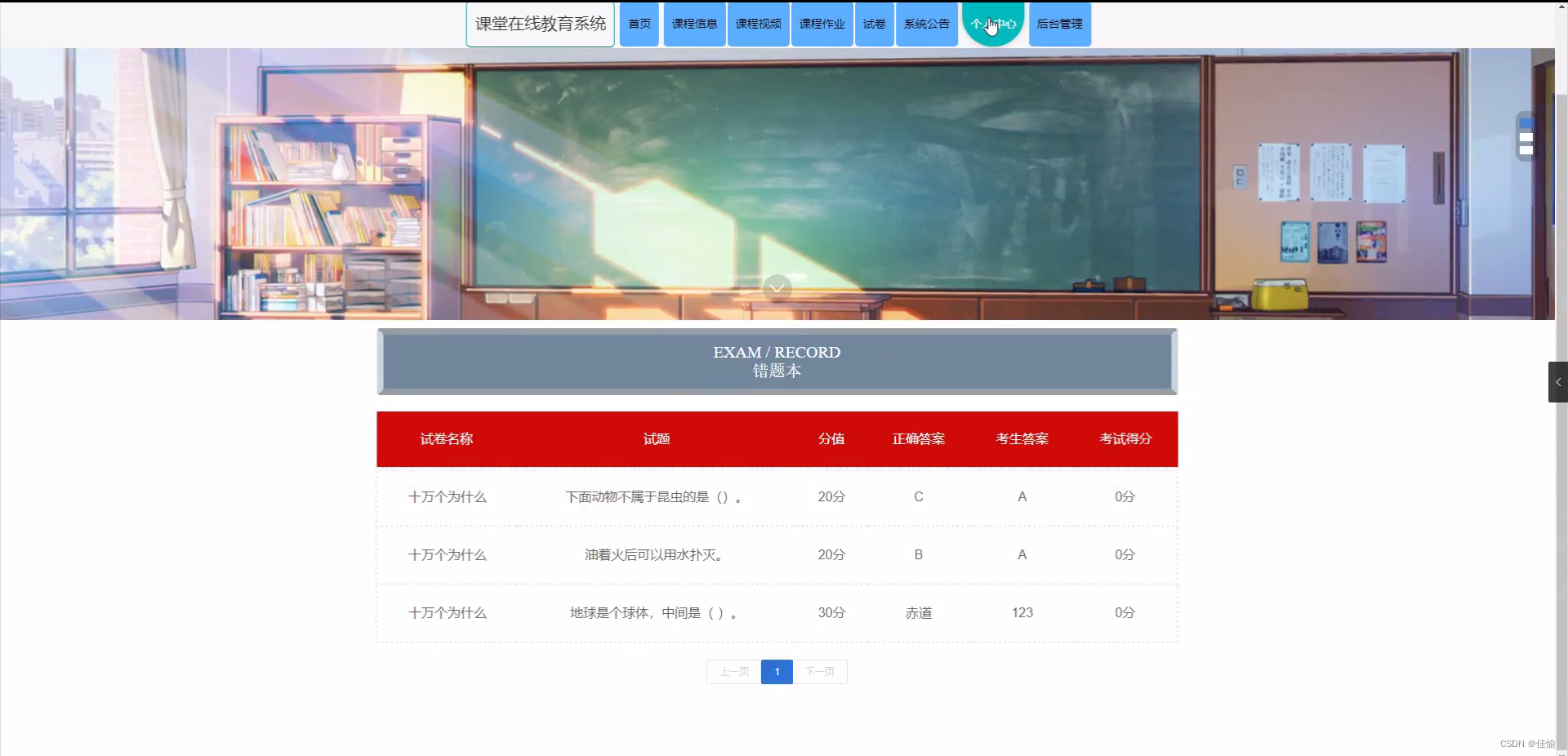This screenshot has height=756, width=1568.
Task: Open the 课程视频 navigation item
Action: coord(757,24)
